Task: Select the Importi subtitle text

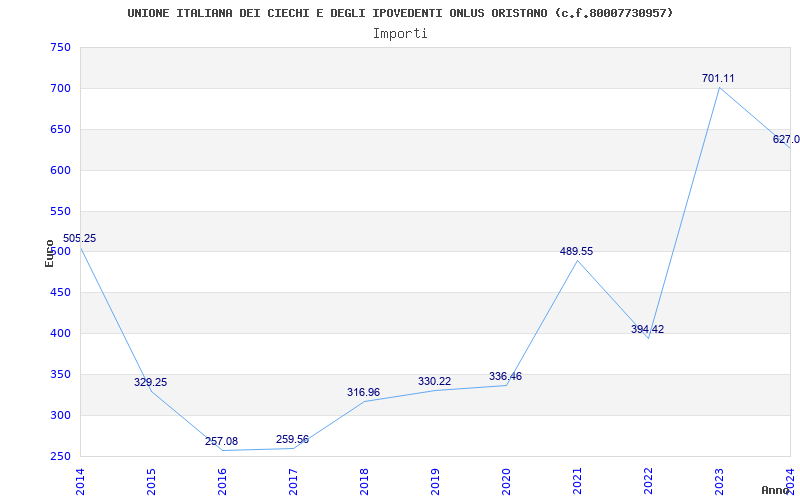Action: coord(400,33)
